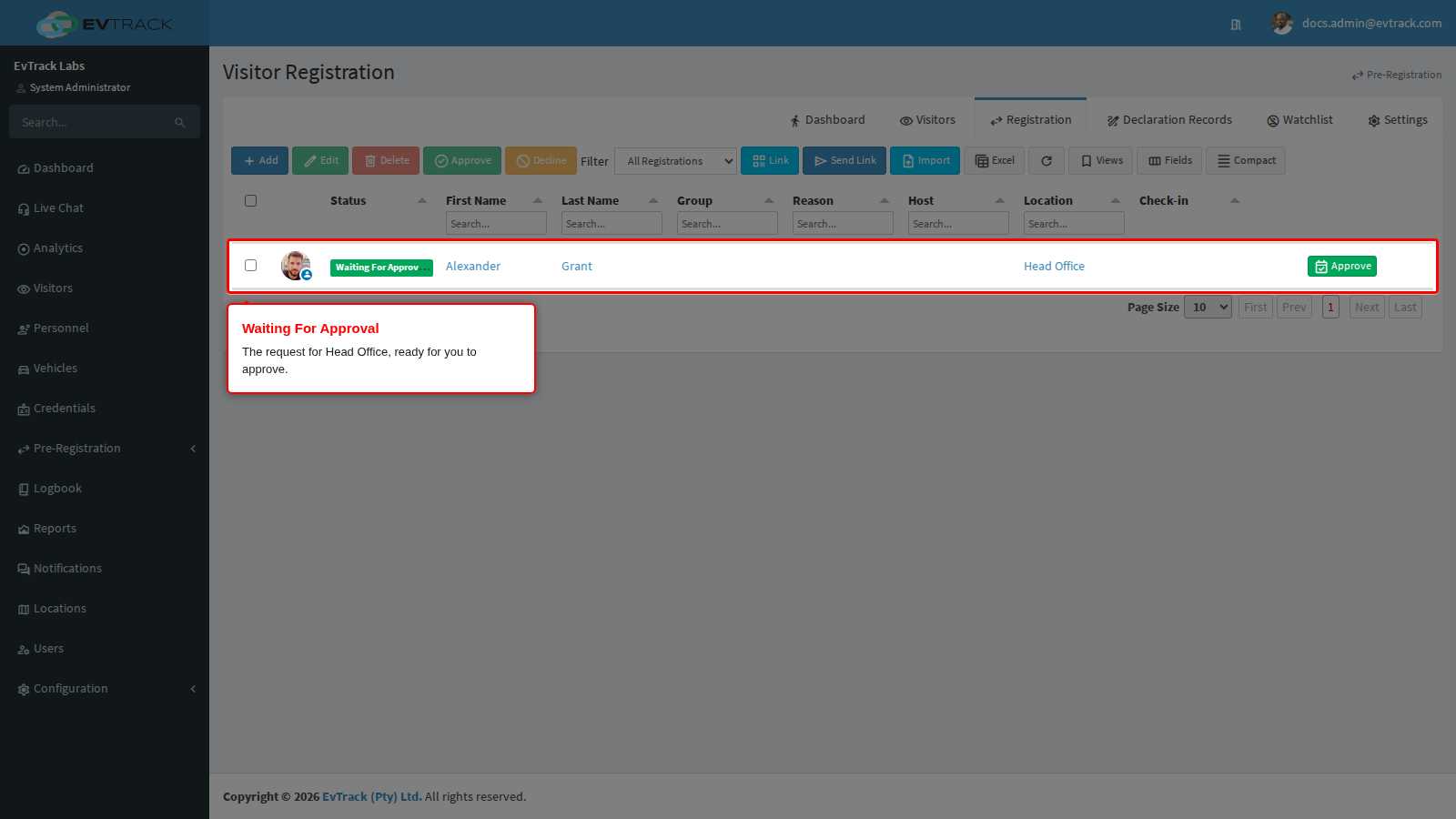Sort by the Check-in column arrow

point(1234,201)
